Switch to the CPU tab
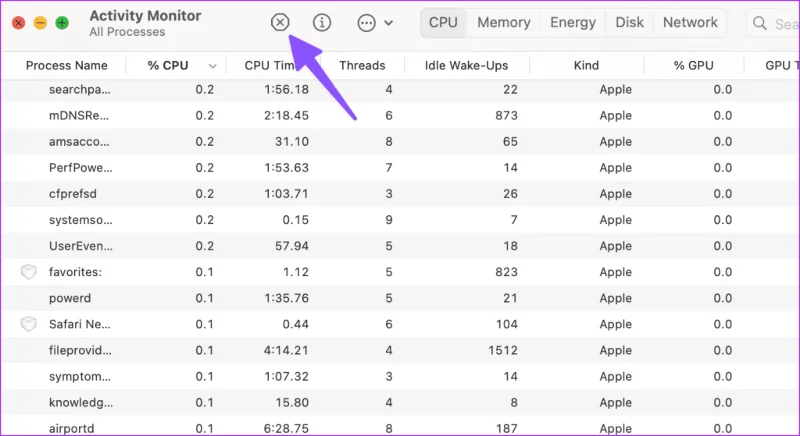800x436 pixels. [443, 22]
